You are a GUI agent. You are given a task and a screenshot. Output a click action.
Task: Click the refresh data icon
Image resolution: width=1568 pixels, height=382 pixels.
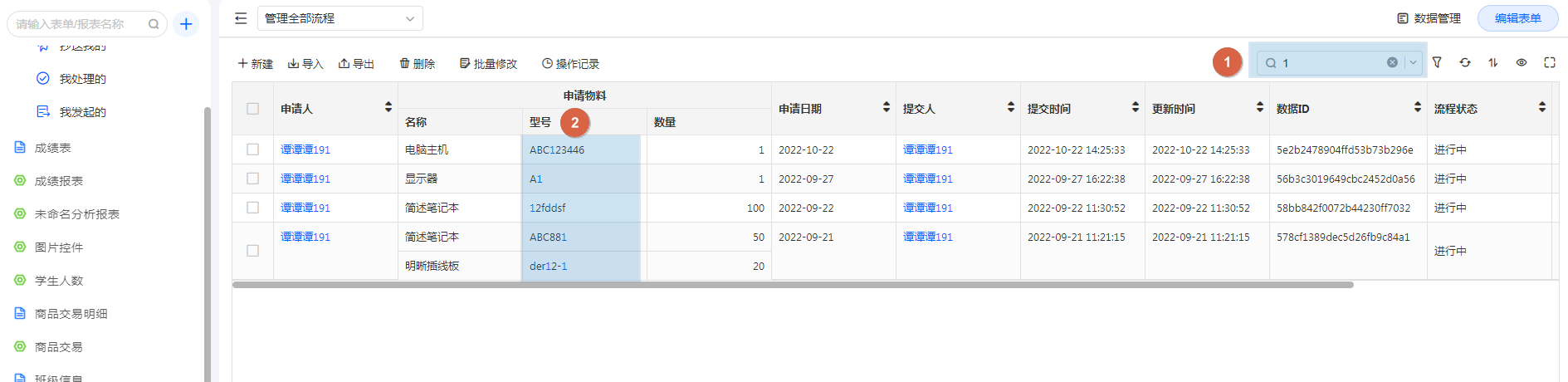click(1465, 62)
